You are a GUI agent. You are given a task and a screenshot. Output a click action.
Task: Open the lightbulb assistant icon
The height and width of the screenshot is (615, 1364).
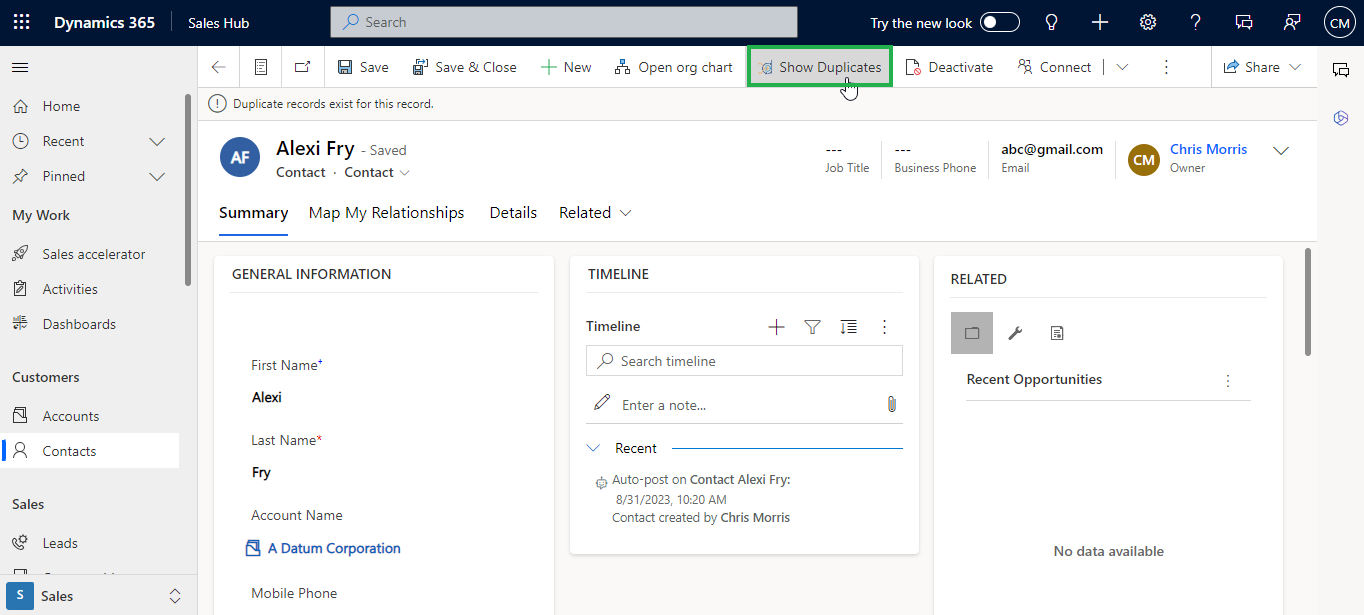coord(1051,22)
